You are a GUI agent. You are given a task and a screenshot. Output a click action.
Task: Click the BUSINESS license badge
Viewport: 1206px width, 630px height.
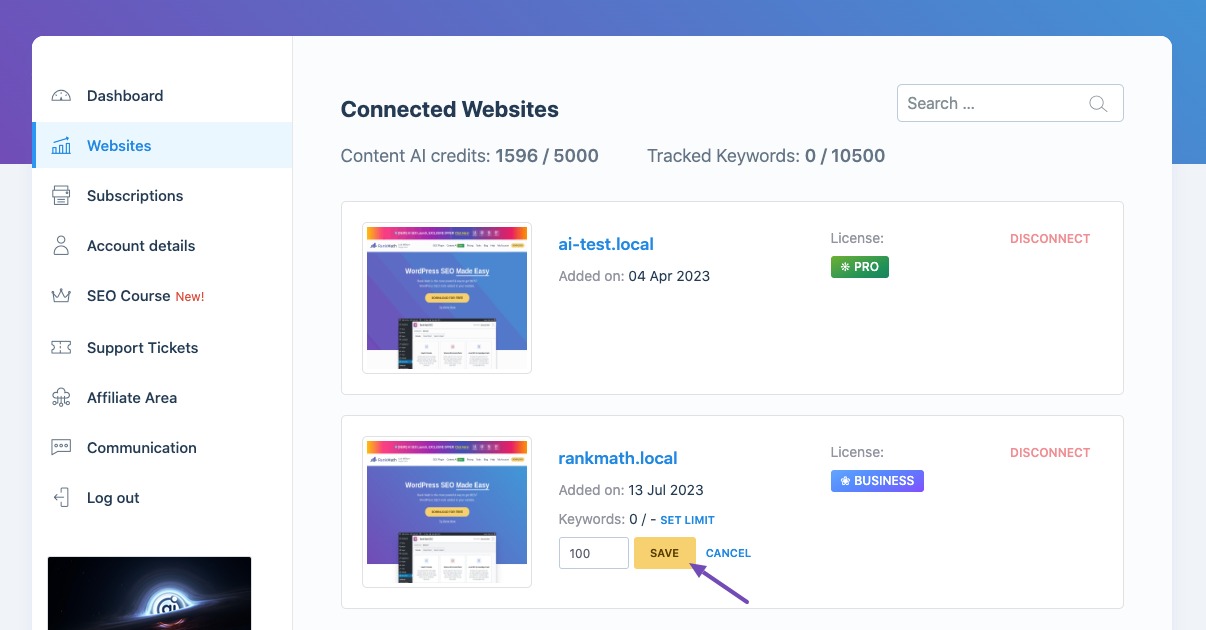[877, 481]
